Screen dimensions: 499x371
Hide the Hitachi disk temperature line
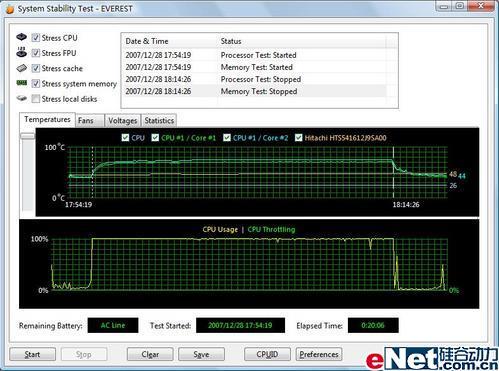coord(299,137)
